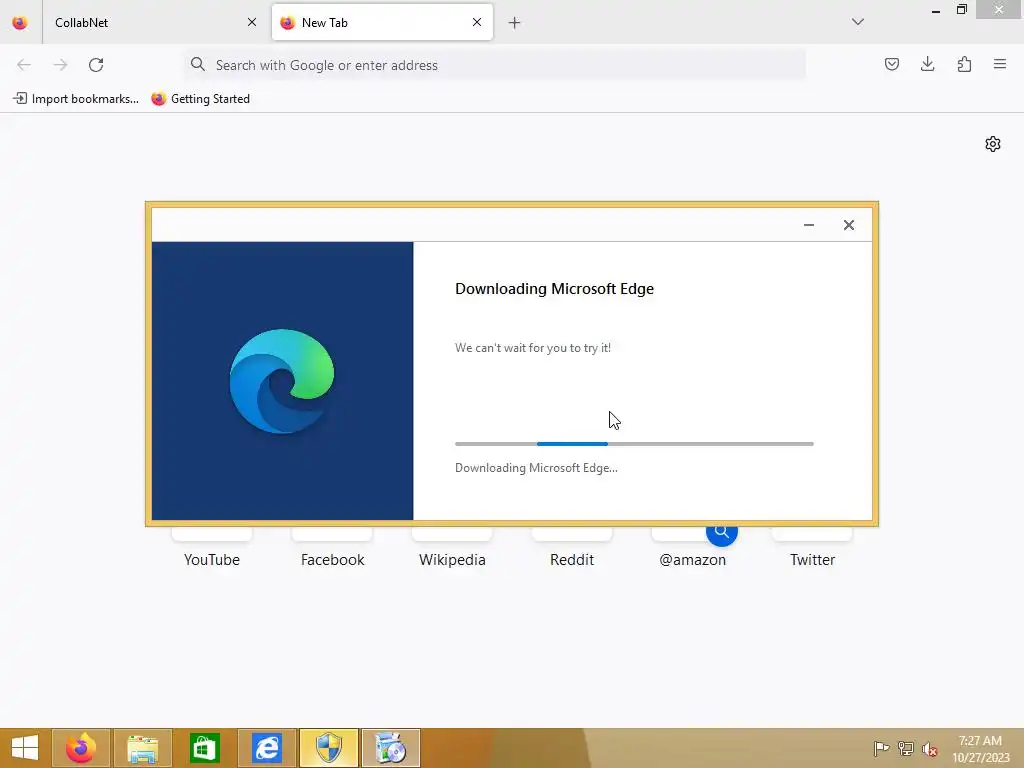The height and width of the screenshot is (768, 1024).
Task: Switch to the New Tab tab
Action: (x=382, y=22)
